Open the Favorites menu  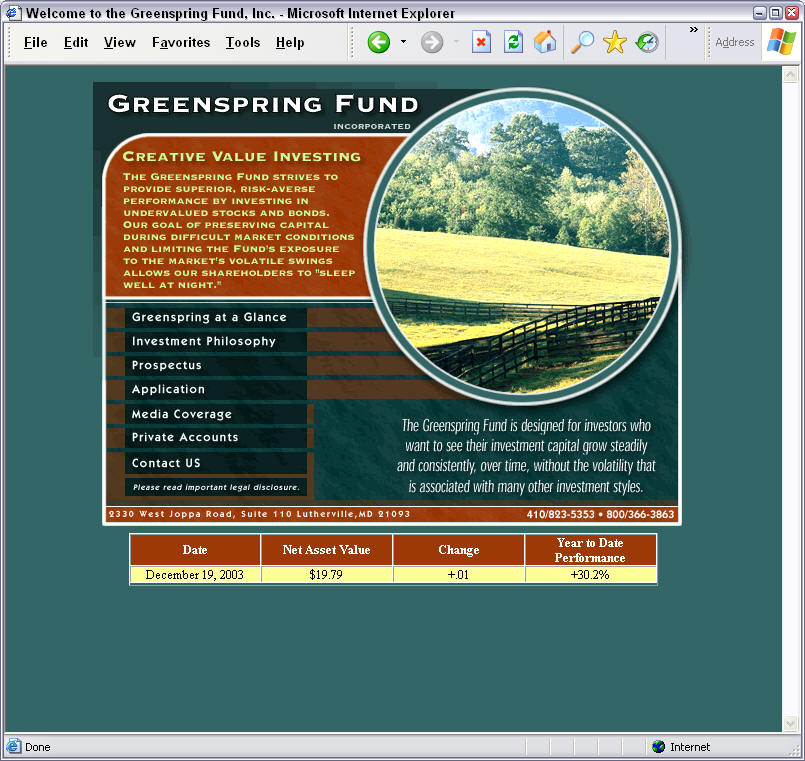181,43
